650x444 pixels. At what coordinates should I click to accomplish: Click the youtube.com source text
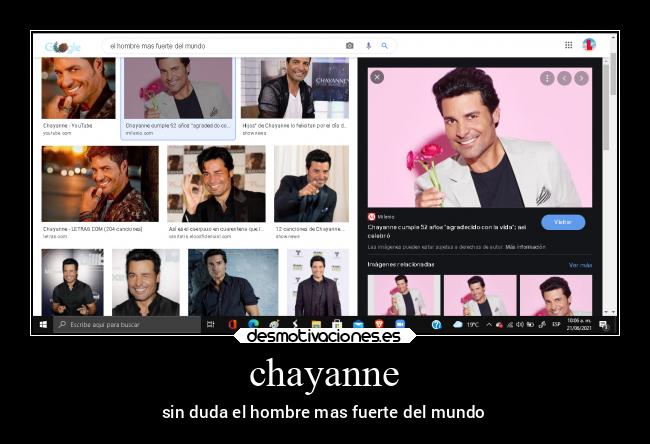57,133
